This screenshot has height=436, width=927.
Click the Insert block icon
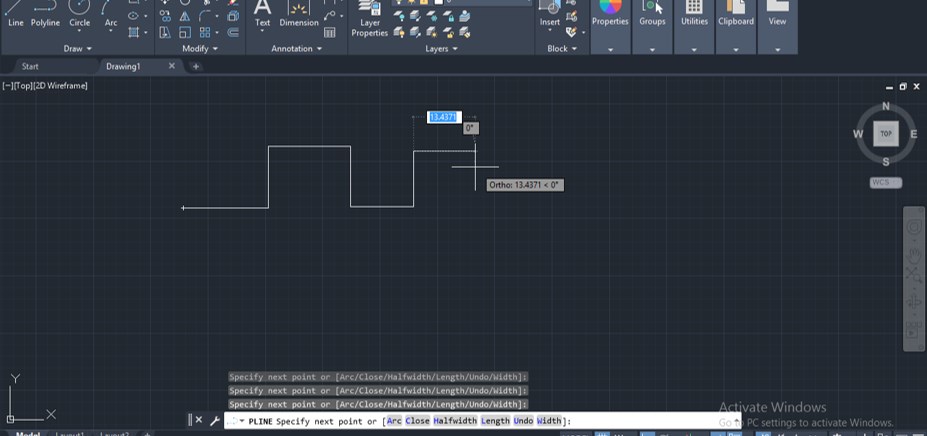click(550, 14)
